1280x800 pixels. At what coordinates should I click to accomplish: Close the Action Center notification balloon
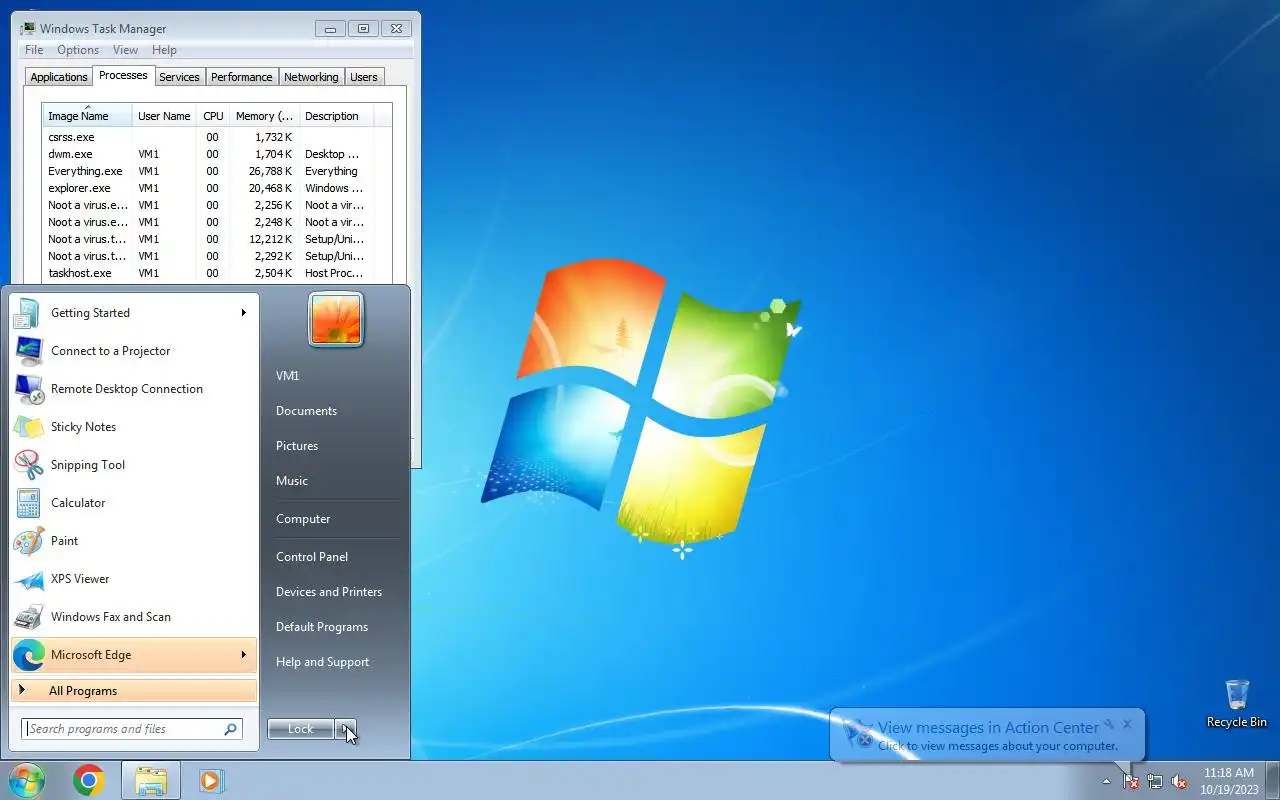pos(1127,724)
